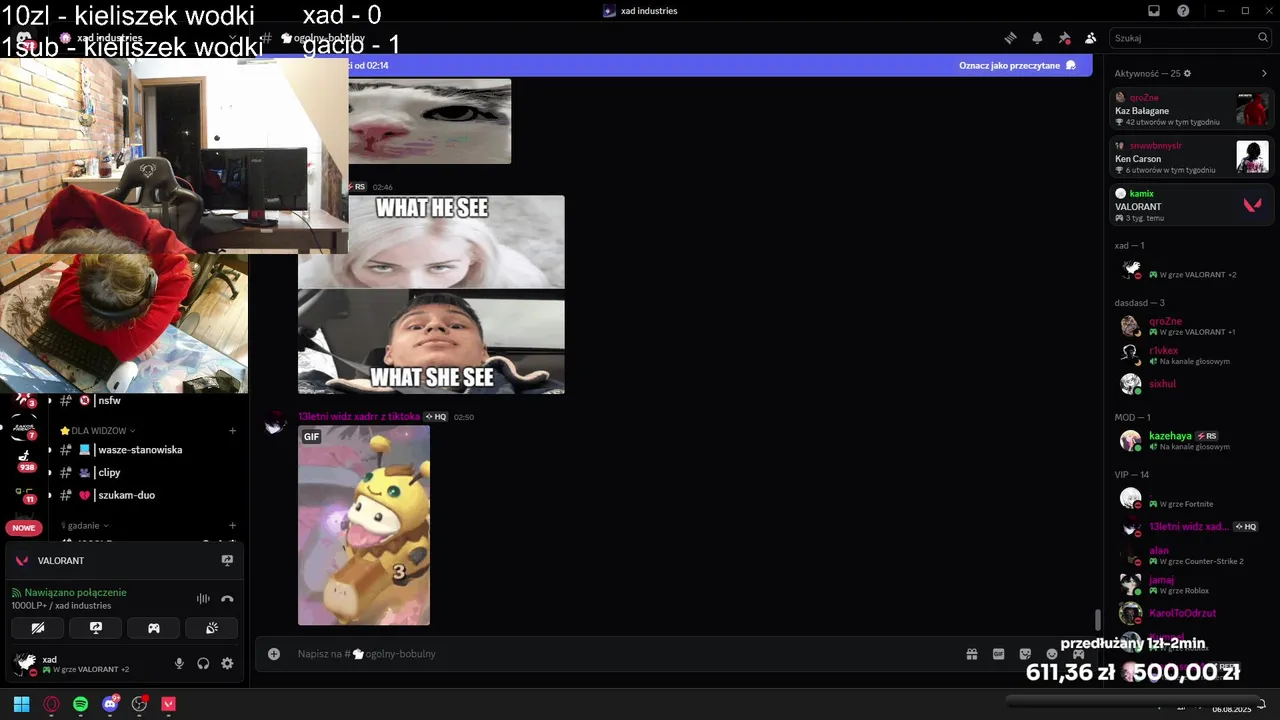The height and width of the screenshot is (720, 1280).
Task: Toggle camera on in voice panel
Action: [38, 628]
